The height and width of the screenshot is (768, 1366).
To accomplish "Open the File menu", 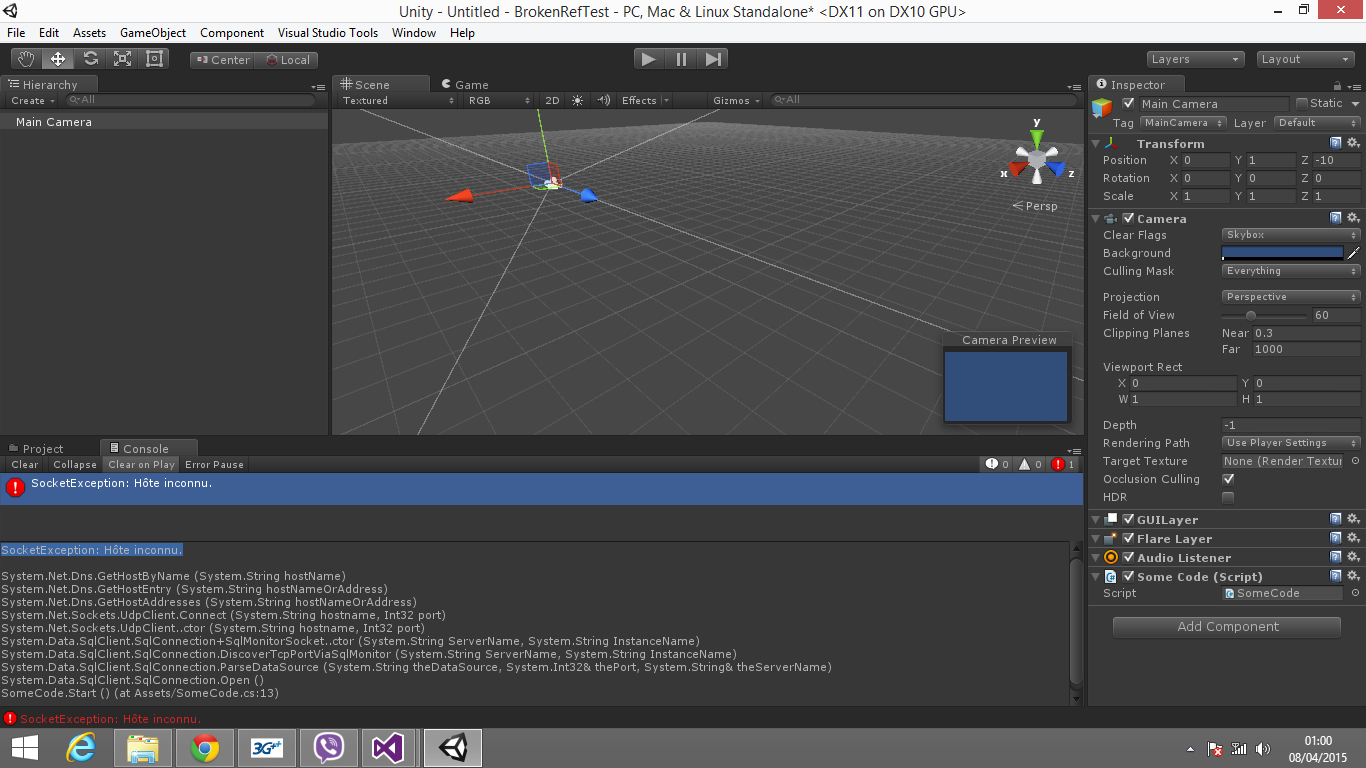I will 16,33.
